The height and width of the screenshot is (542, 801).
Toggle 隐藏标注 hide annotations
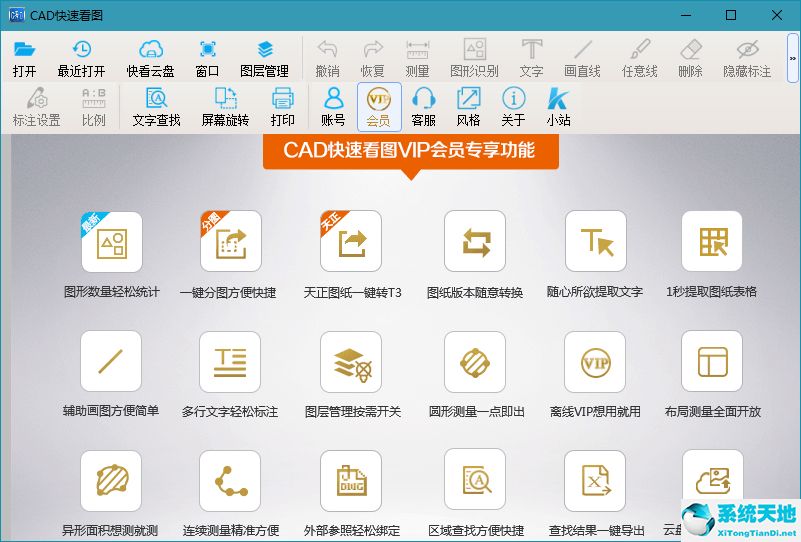[x=747, y=58]
